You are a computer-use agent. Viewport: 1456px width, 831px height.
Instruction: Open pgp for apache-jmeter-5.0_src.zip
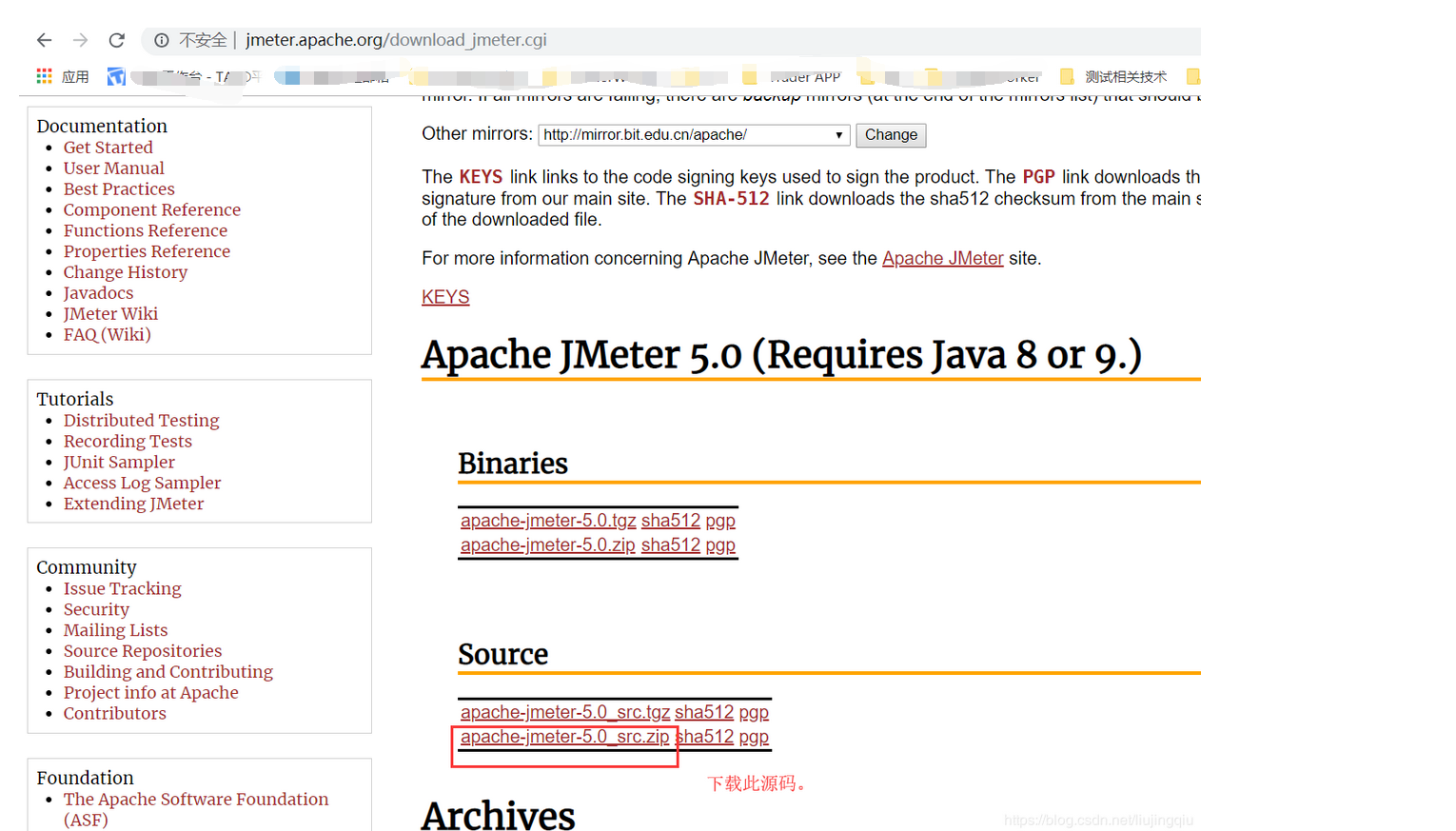click(x=754, y=737)
